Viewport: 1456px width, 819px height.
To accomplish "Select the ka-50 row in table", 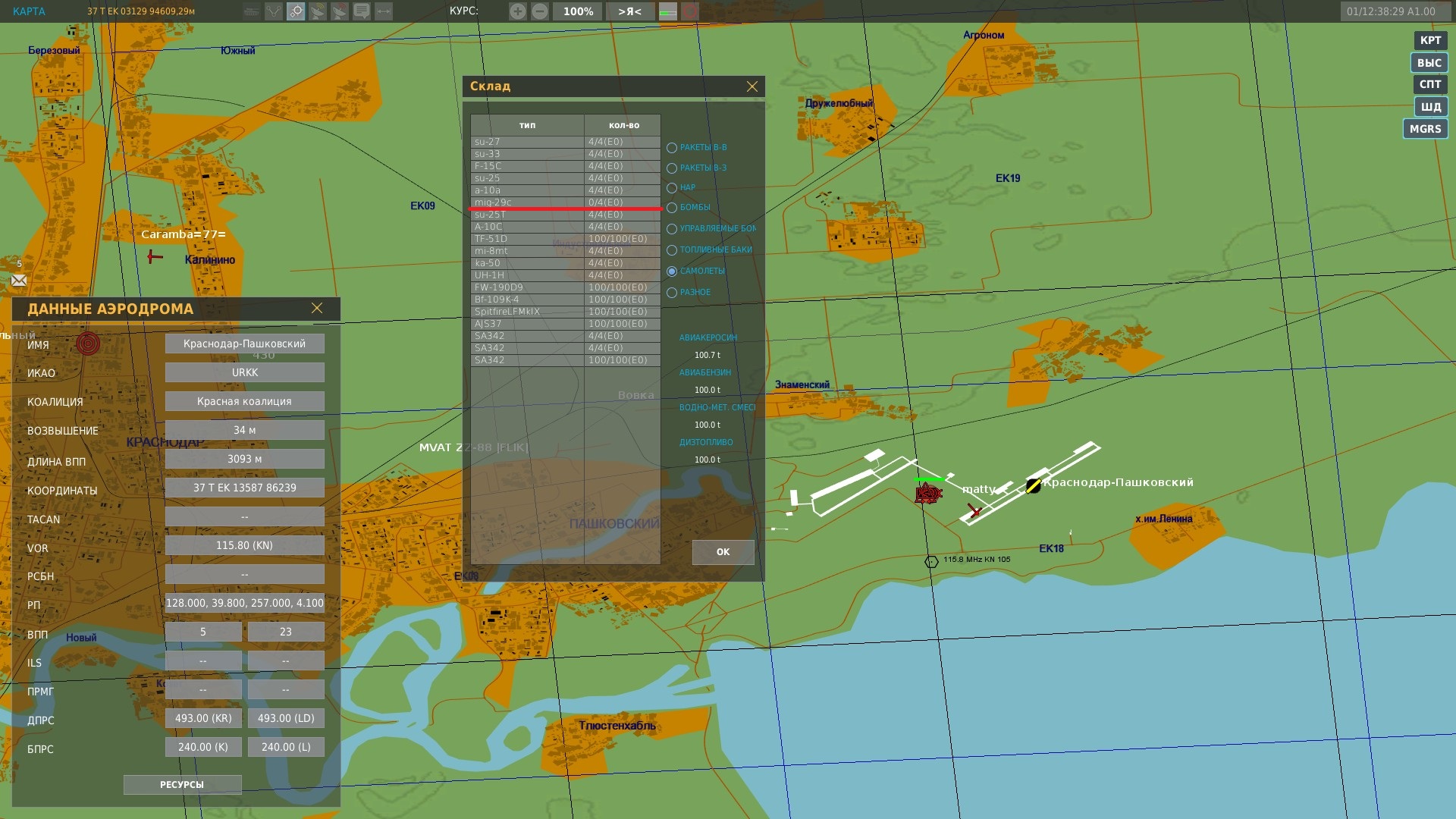I will pos(566,263).
